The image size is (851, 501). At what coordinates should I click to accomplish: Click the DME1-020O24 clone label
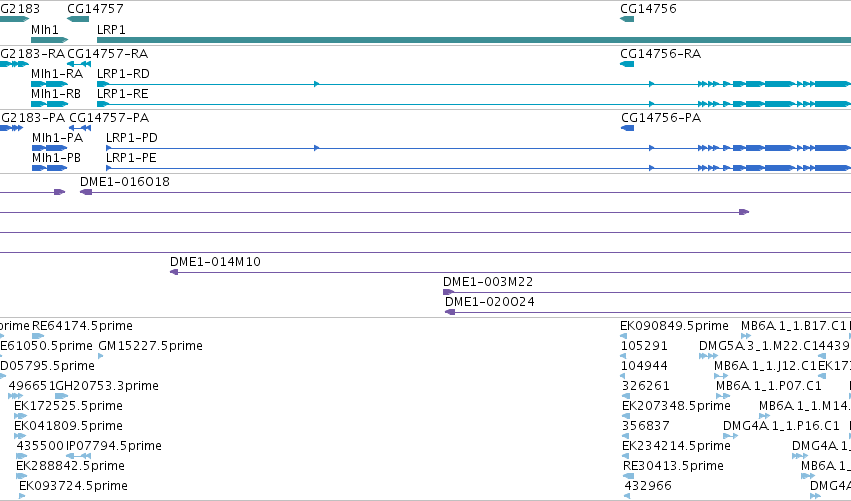coord(490,302)
